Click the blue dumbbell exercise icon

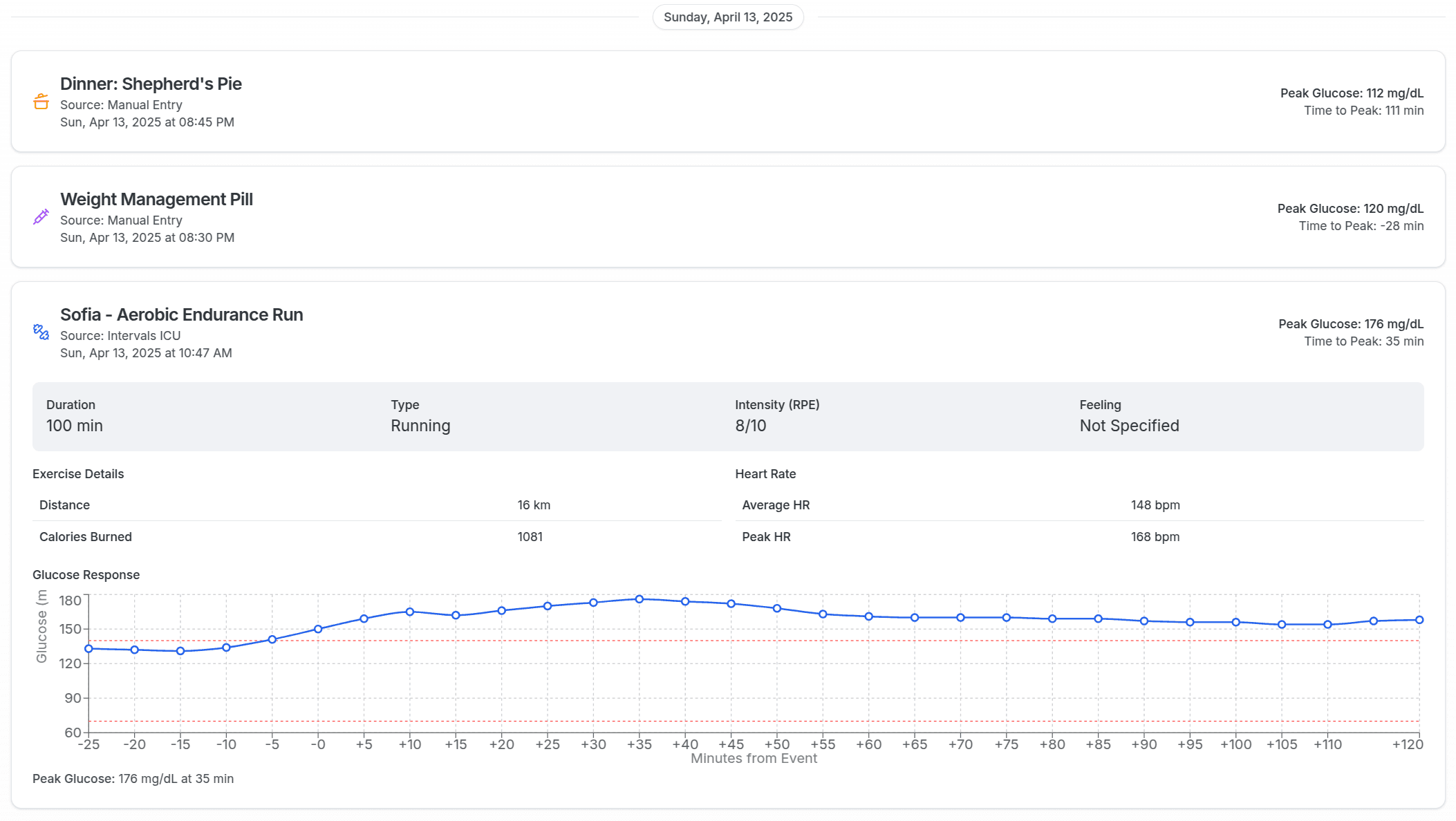[41, 332]
